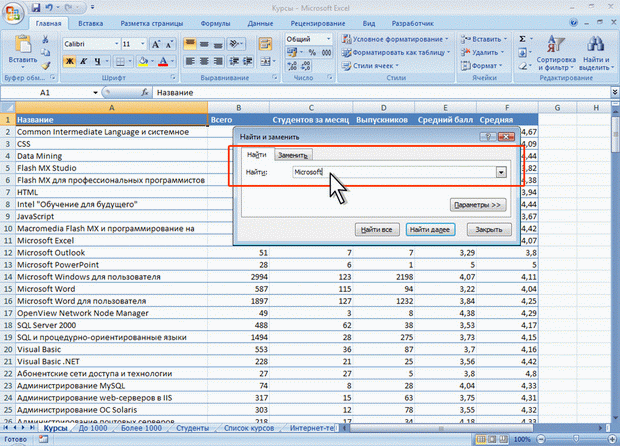Open the font size 11 dropdown

coord(143,44)
